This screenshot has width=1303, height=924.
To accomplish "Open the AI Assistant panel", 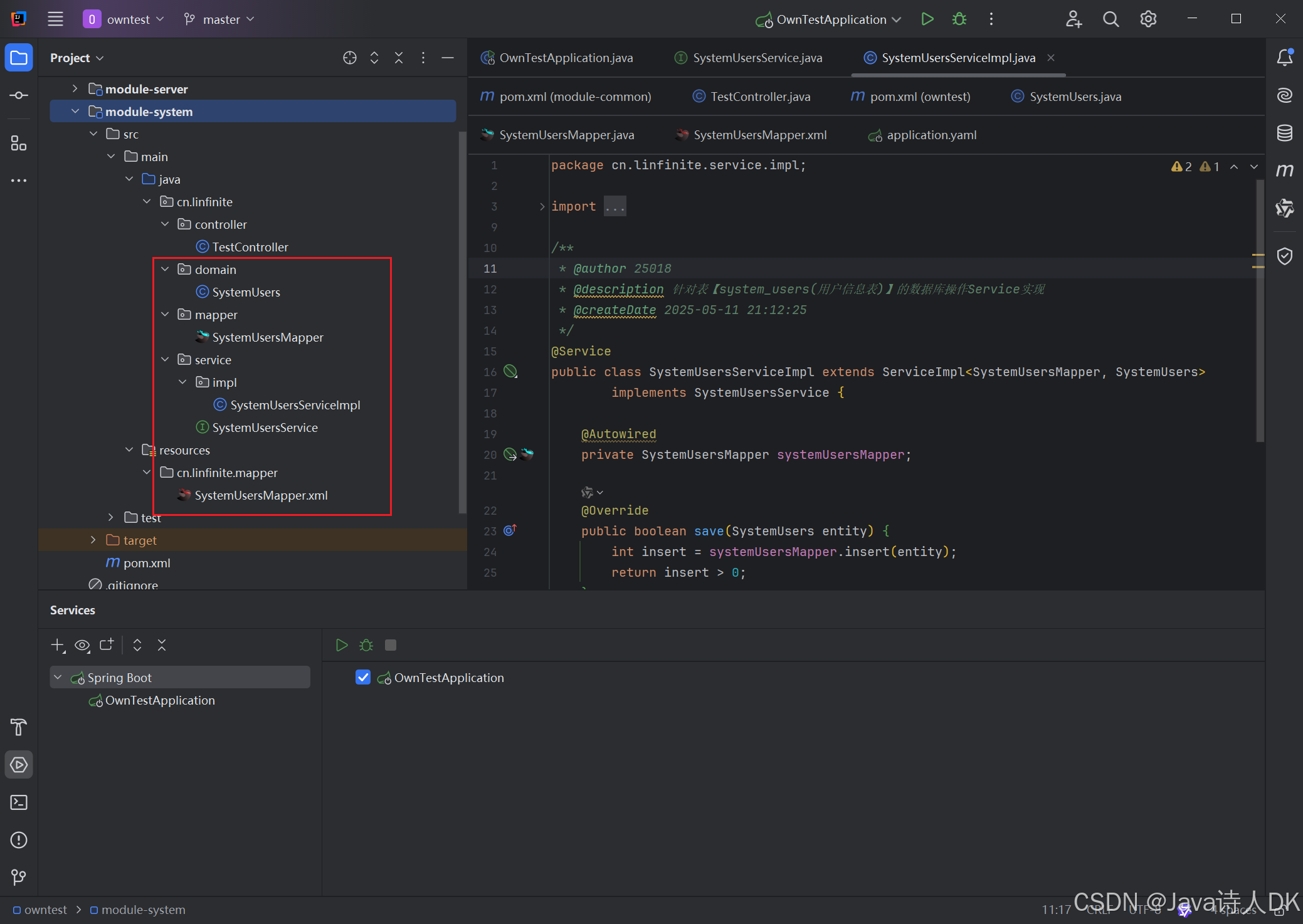I will coord(1285,95).
